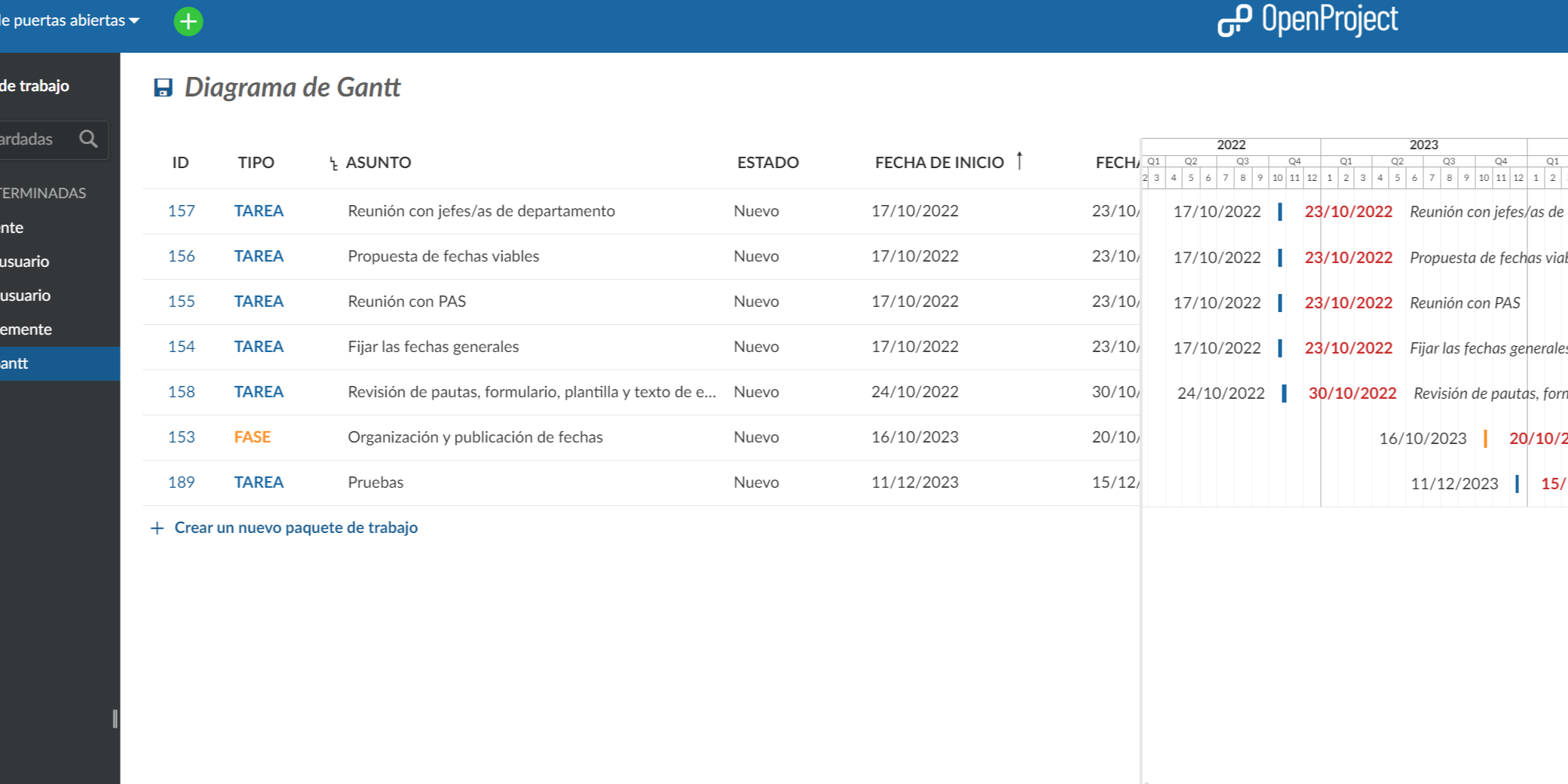The height and width of the screenshot is (784, 1568).
Task: Sort by the TIPO column header
Action: pos(256,162)
